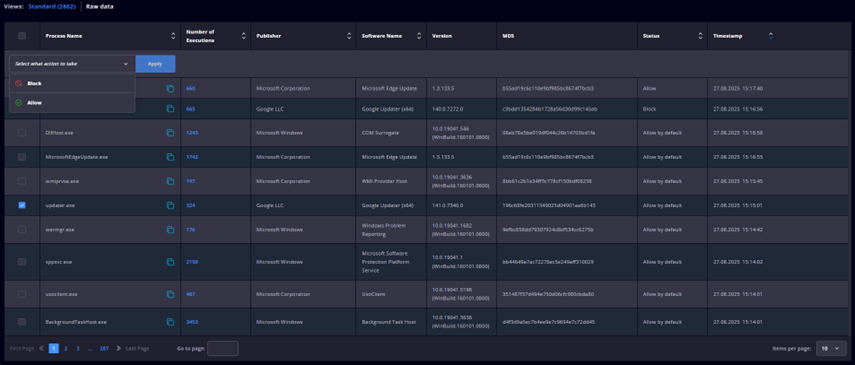Copy the wermgr.exe process name
The height and width of the screenshot is (365, 855).
170,230
